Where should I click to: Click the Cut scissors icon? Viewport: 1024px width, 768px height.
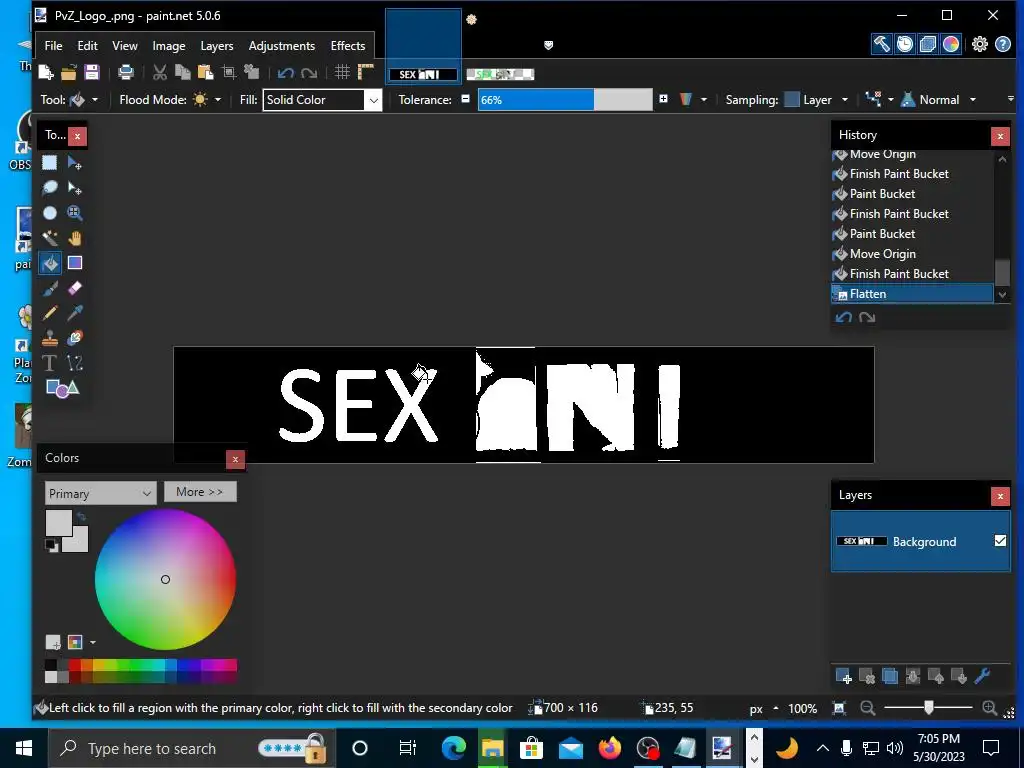coord(159,72)
